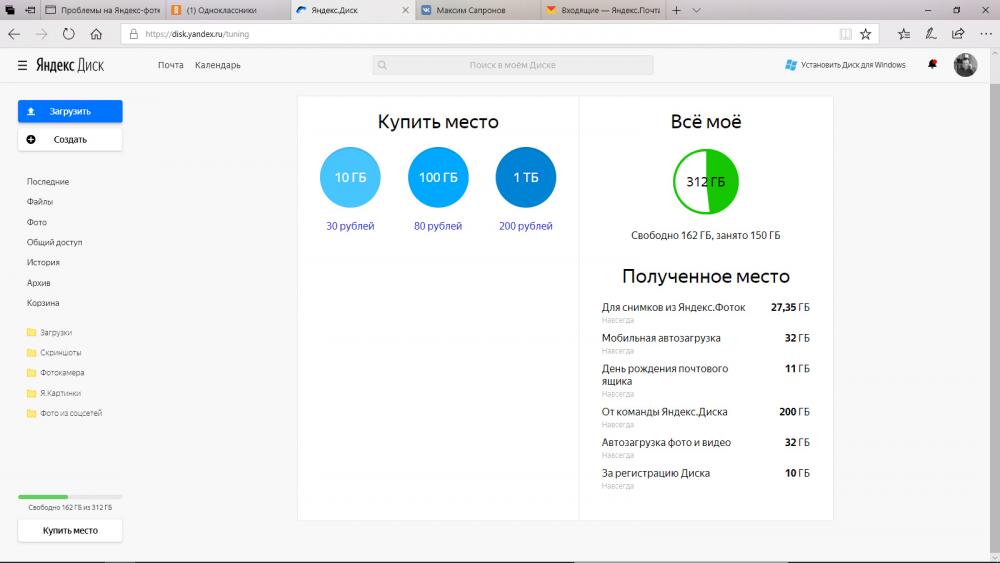Click the browser address bar URL
The height and width of the screenshot is (563, 1000).
(197, 34)
